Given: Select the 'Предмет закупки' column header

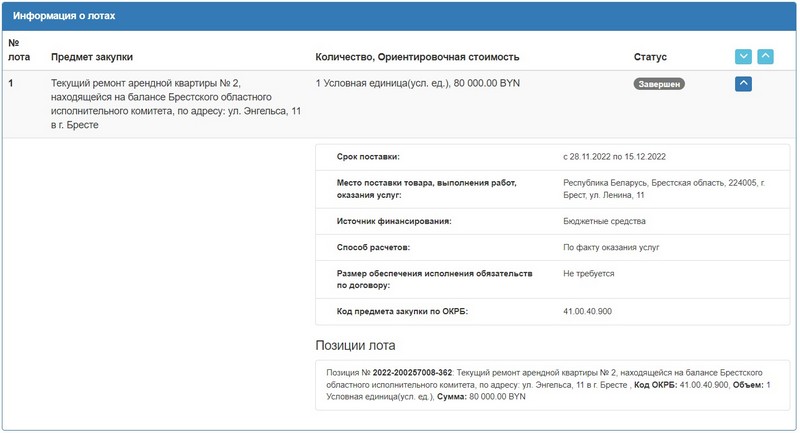Looking at the screenshot, I should pyautogui.click(x=92, y=57).
